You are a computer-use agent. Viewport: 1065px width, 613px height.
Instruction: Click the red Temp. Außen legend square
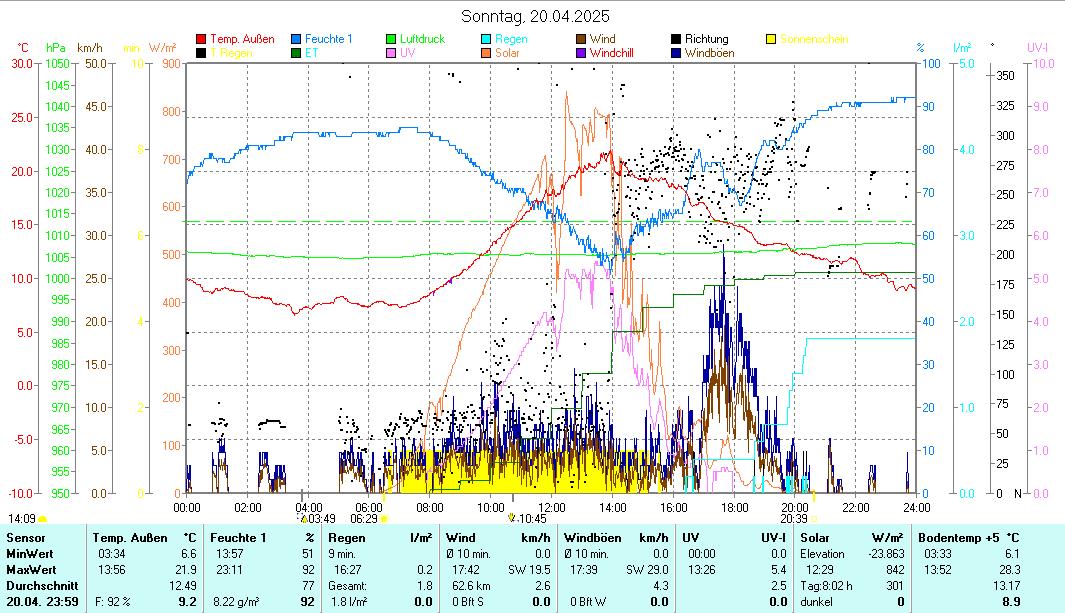[x=201, y=39]
